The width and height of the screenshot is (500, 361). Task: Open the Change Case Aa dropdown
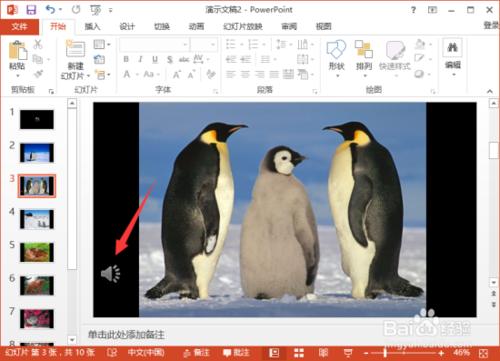151,74
